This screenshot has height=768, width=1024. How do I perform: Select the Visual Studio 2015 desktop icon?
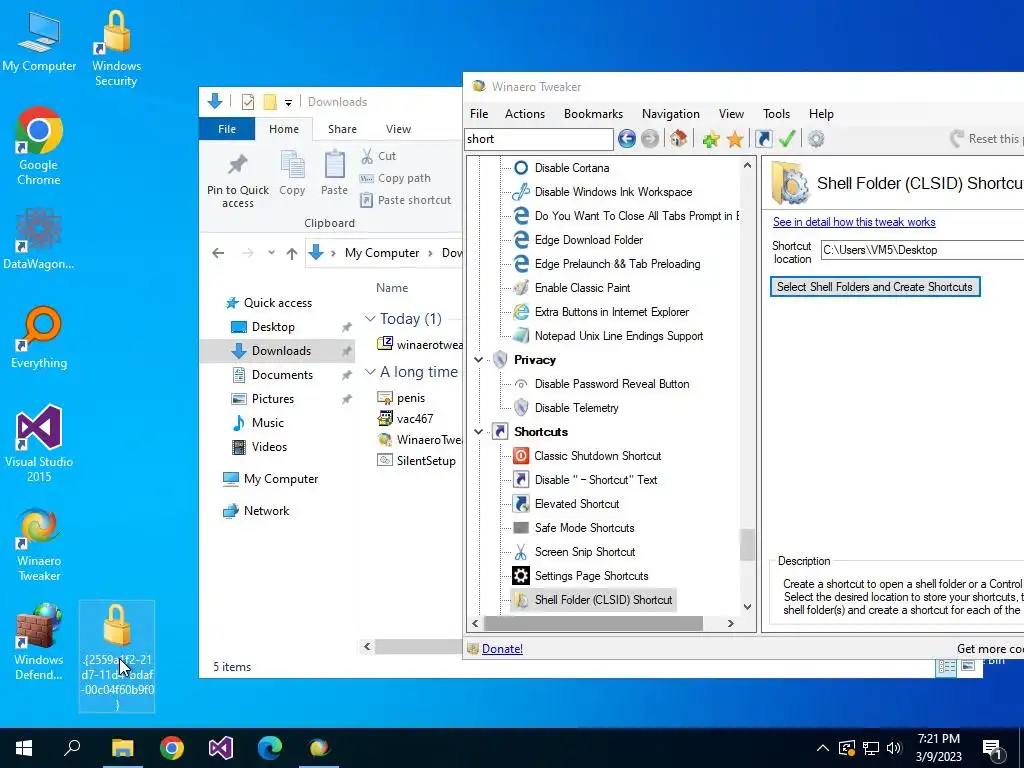39,444
